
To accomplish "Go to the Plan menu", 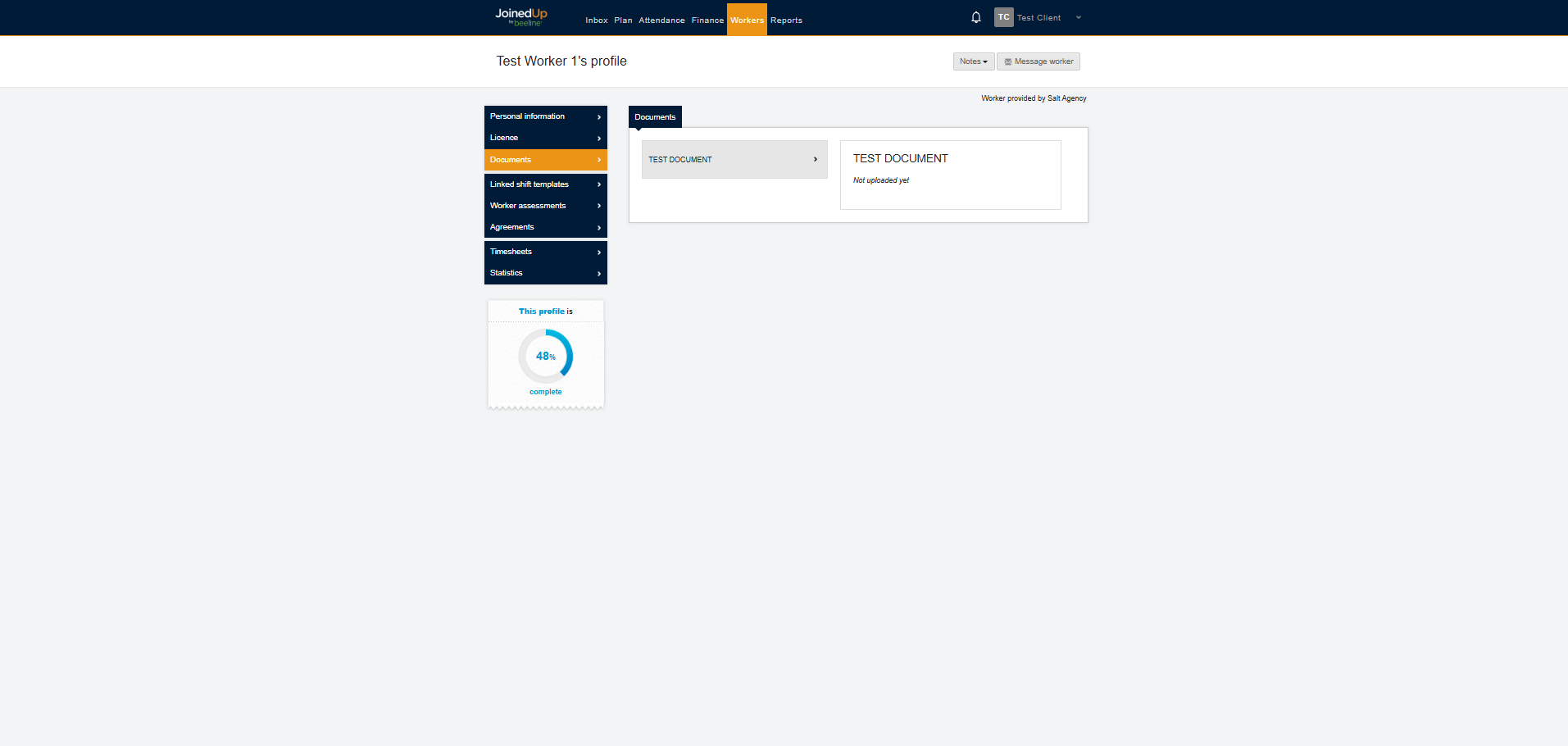I will click(x=623, y=20).
